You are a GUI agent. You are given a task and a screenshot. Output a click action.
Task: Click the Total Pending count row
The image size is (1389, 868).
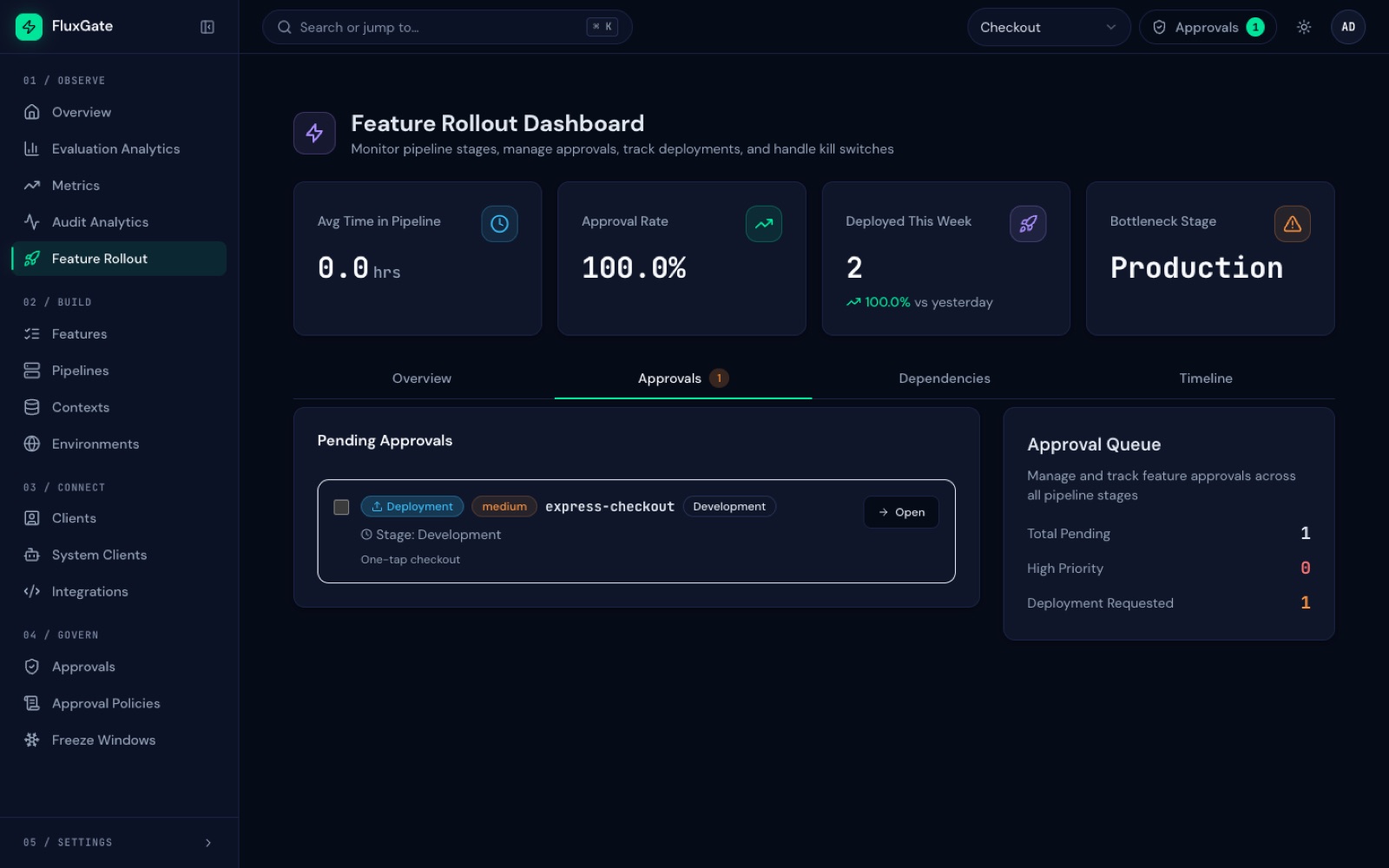[x=1168, y=534]
